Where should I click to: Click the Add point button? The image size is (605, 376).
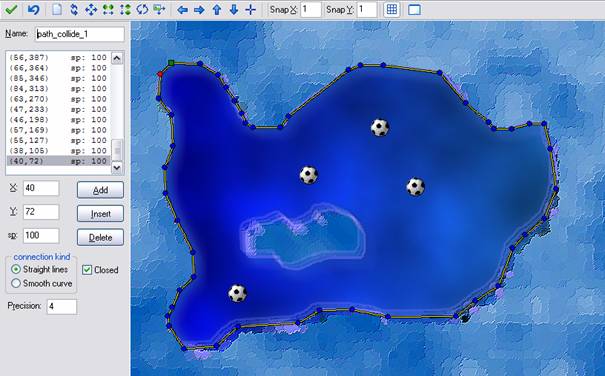click(100, 190)
